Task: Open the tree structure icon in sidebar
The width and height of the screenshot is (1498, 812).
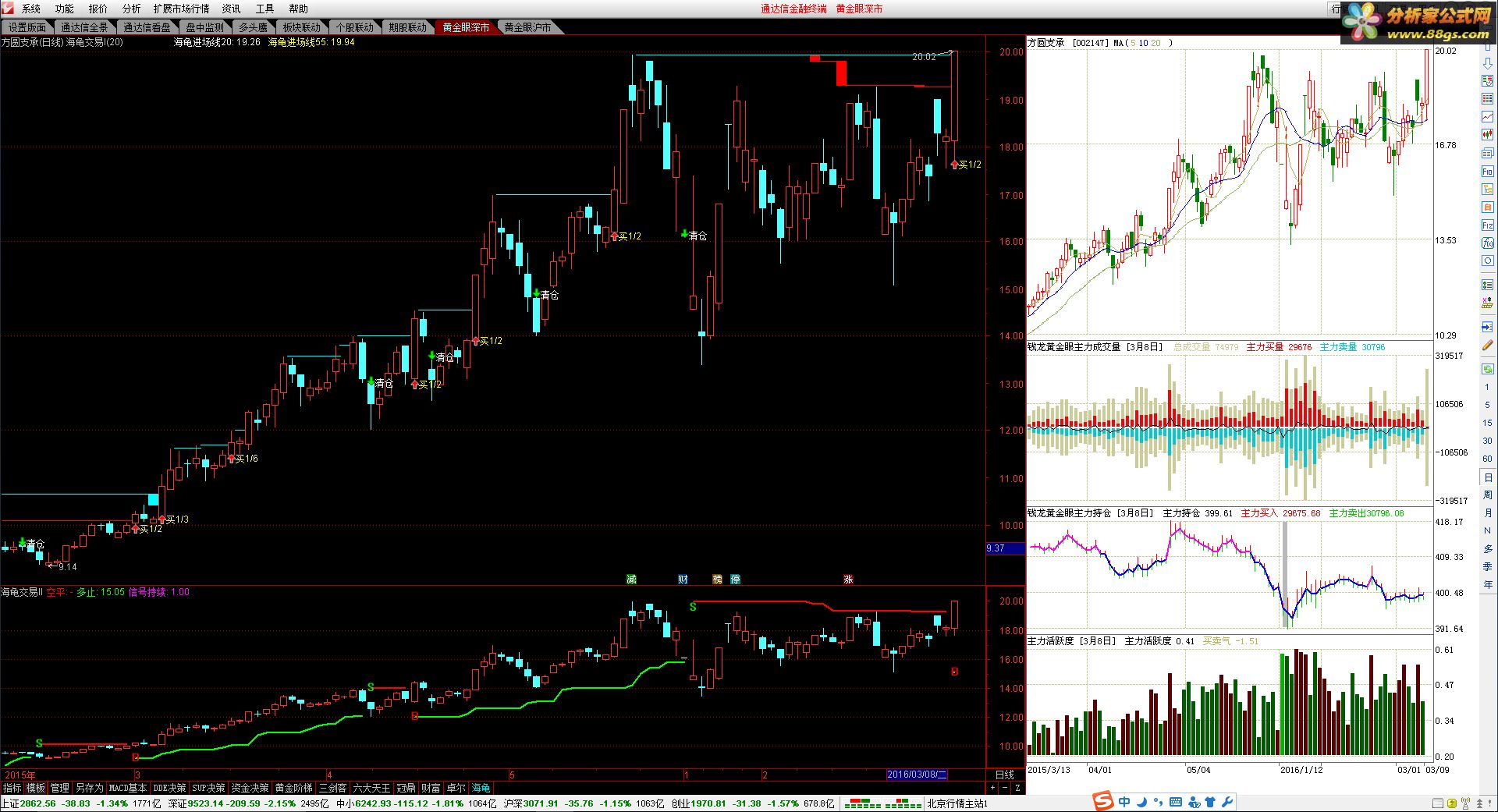Action: pos(1488,189)
